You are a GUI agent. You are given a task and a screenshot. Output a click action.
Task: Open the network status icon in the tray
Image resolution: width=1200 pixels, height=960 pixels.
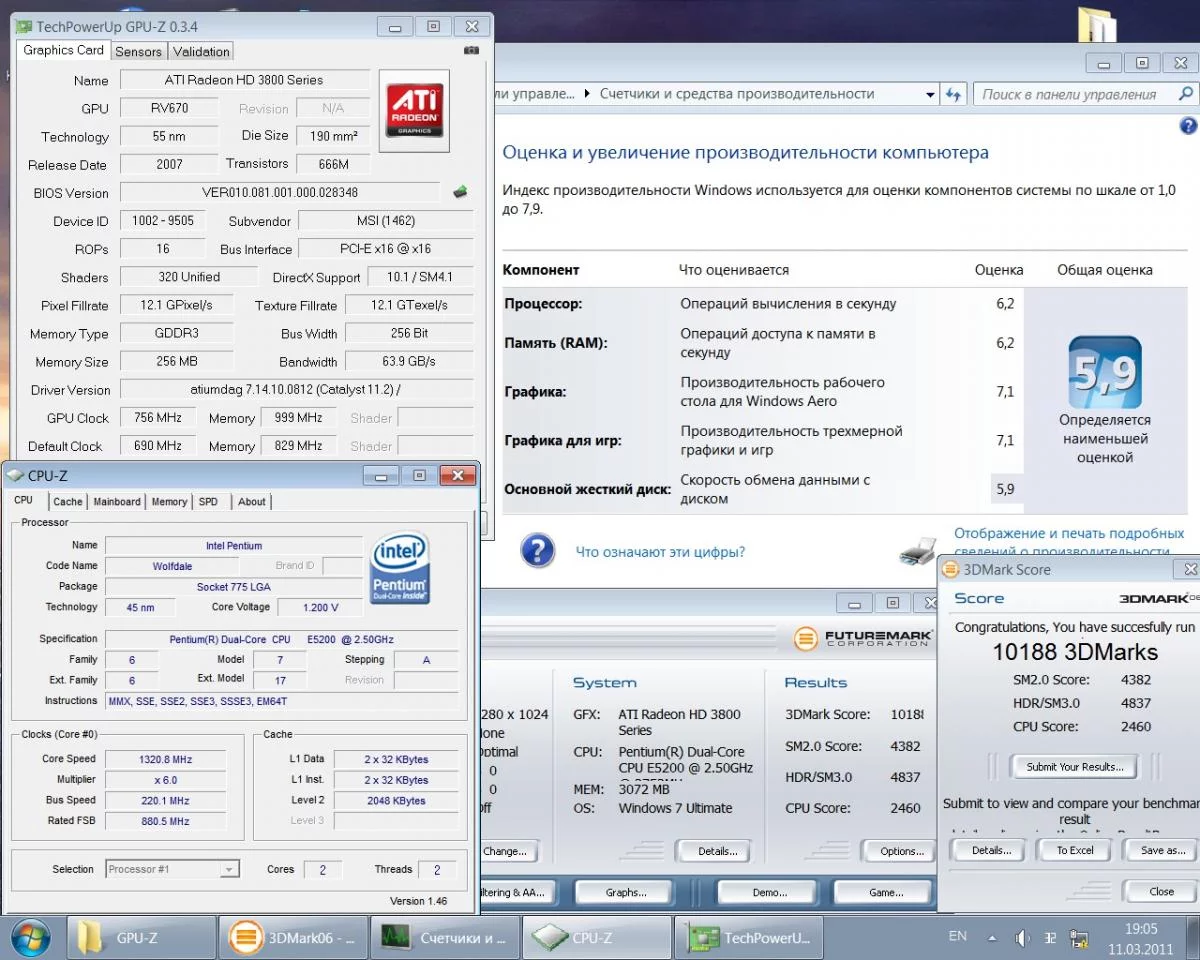click(1078, 938)
